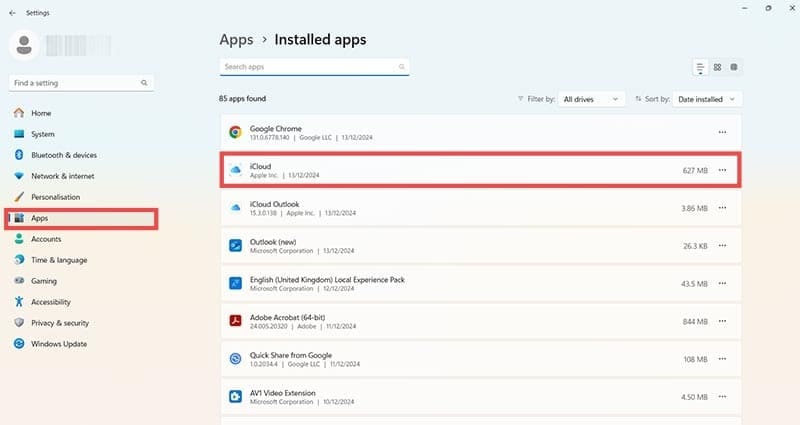Click the 844 MB size of Adobe Acrobat

[x=695, y=321]
